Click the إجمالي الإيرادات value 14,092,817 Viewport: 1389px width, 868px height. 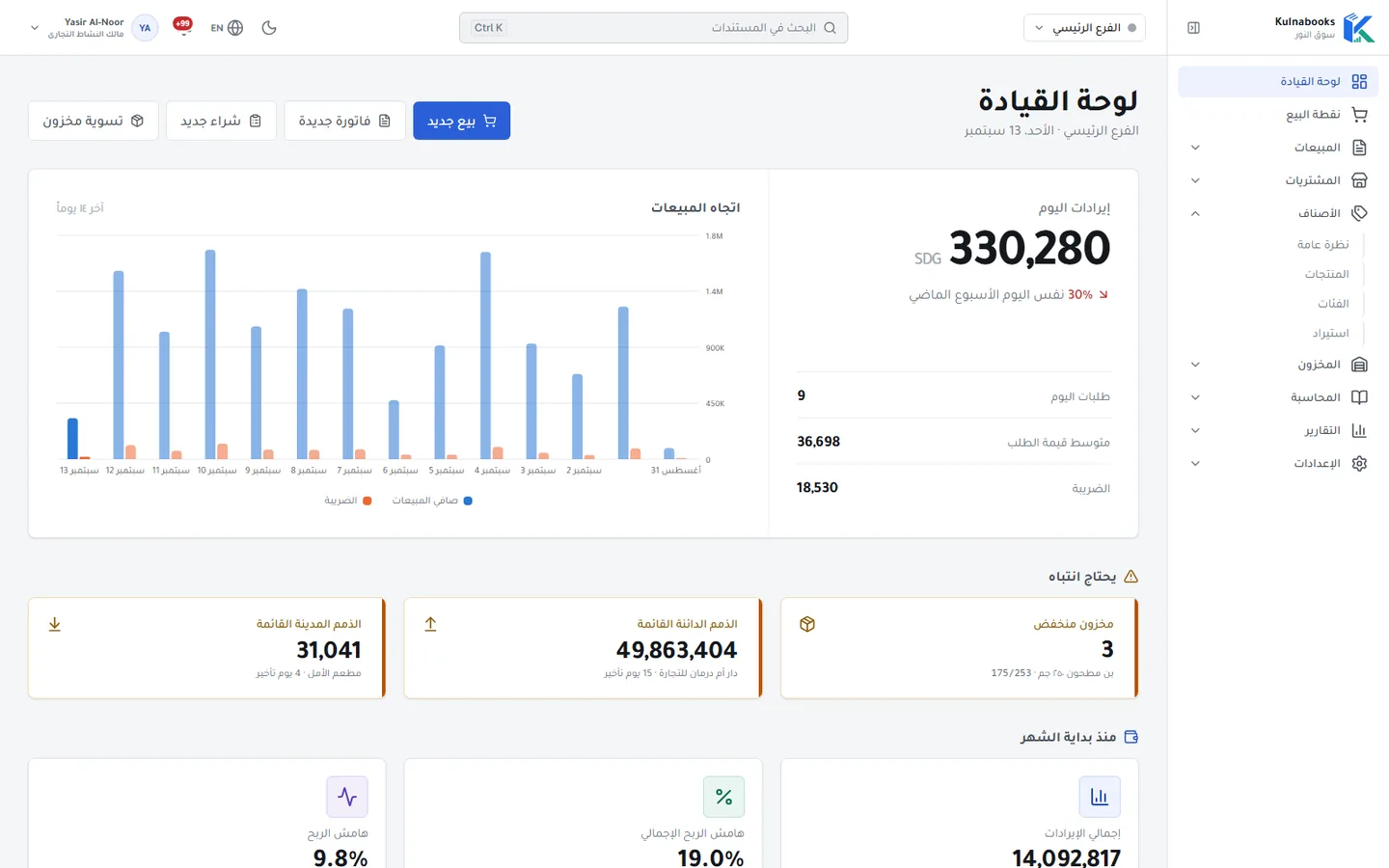pos(1066,857)
